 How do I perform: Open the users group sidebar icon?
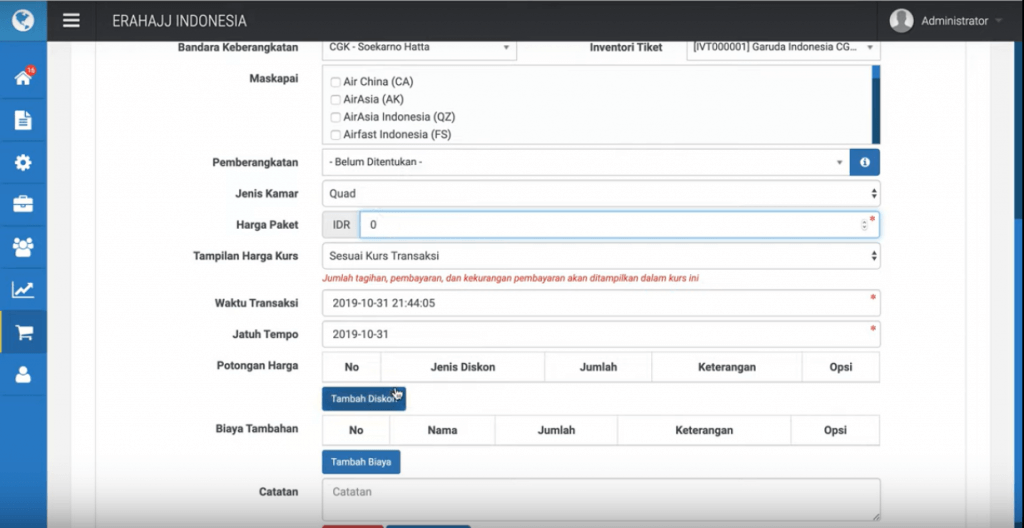point(23,247)
